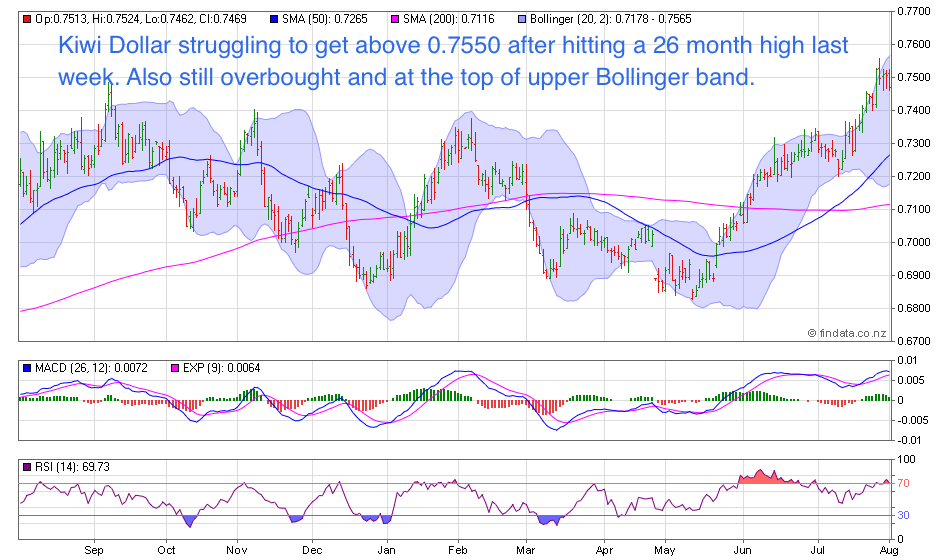Viewport: 940px width, 560px height.
Task: Click the MACD axis 0.01 label
Action: coord(906,360)
